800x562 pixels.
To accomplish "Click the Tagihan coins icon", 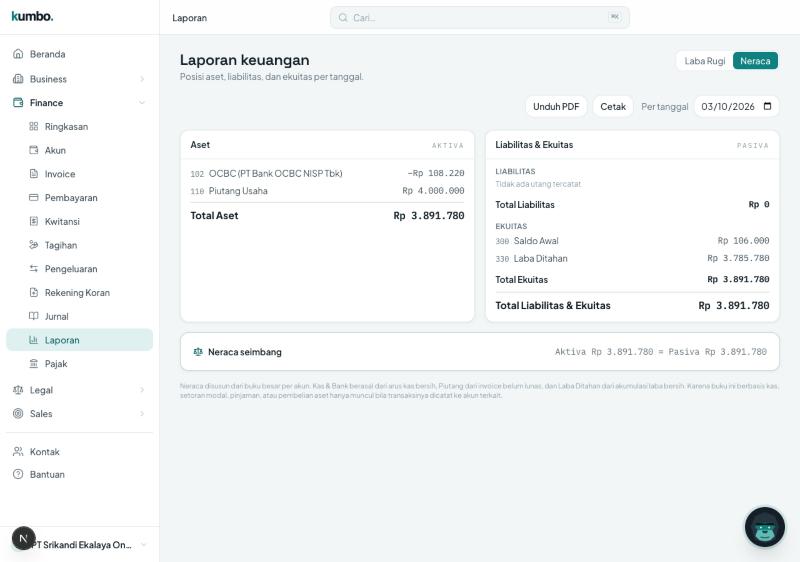I will coord(34,245).
